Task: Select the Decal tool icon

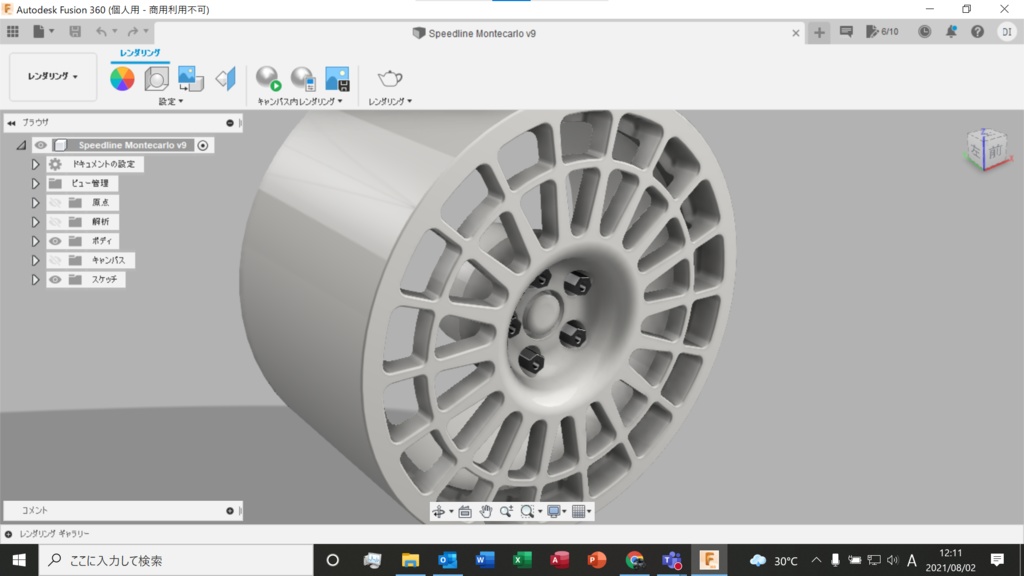Action: click(x=190, y=78)
